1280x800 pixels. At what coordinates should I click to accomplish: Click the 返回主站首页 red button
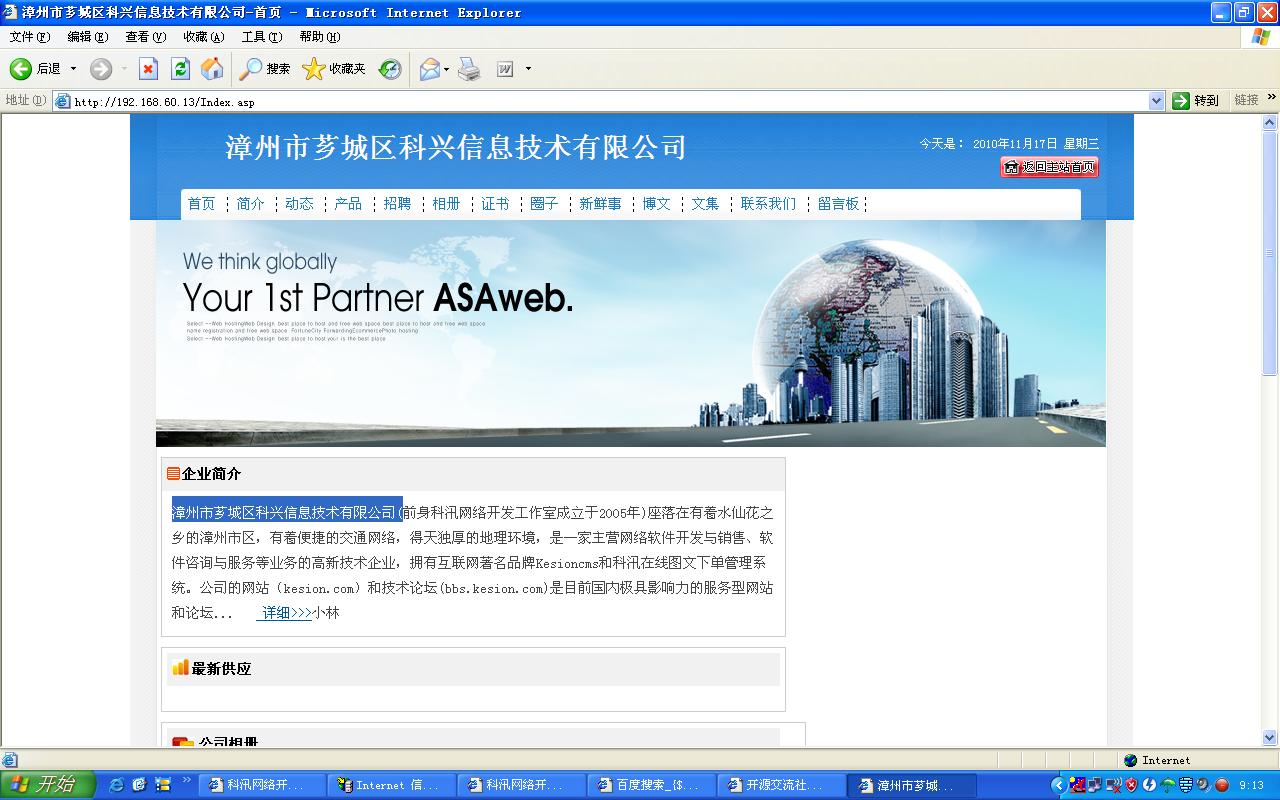coord(1049,167)
